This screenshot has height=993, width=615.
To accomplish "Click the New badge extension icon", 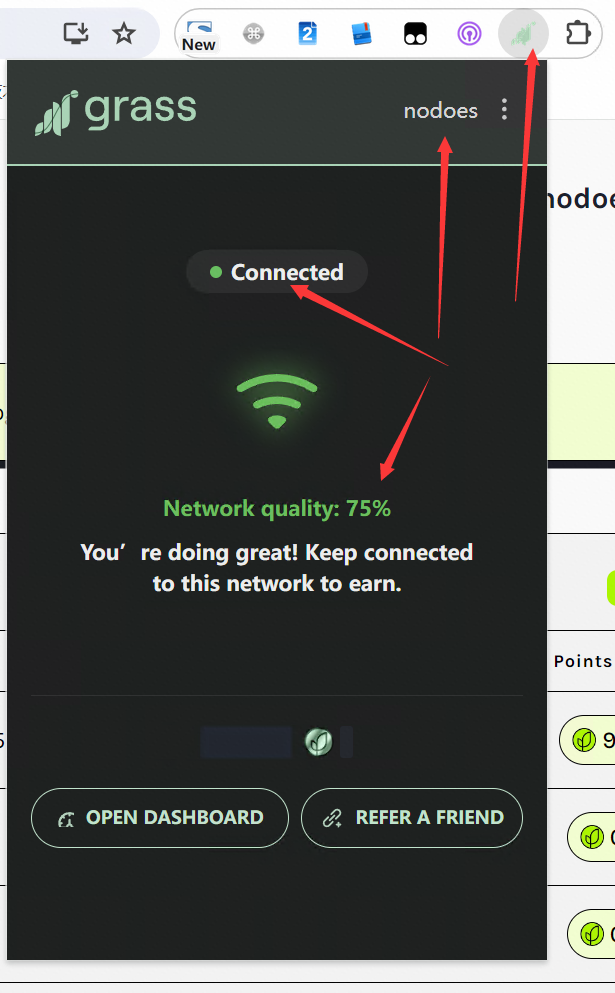I will tap(199, 35).
